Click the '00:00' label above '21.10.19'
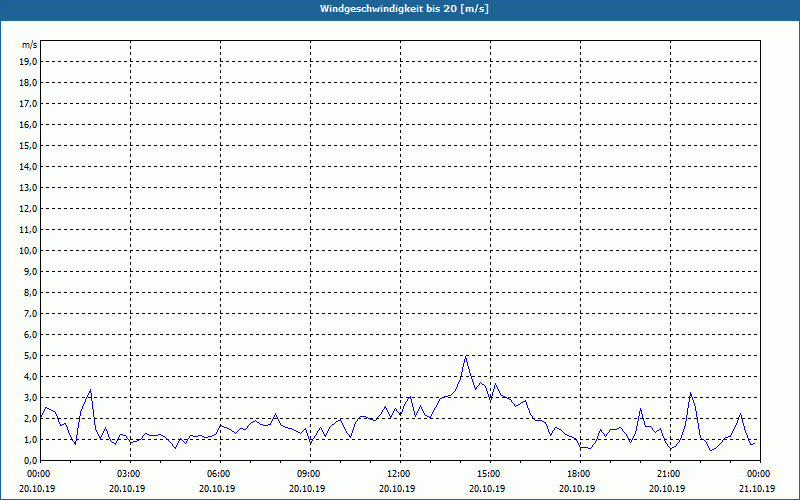 (x=760, y=474)
